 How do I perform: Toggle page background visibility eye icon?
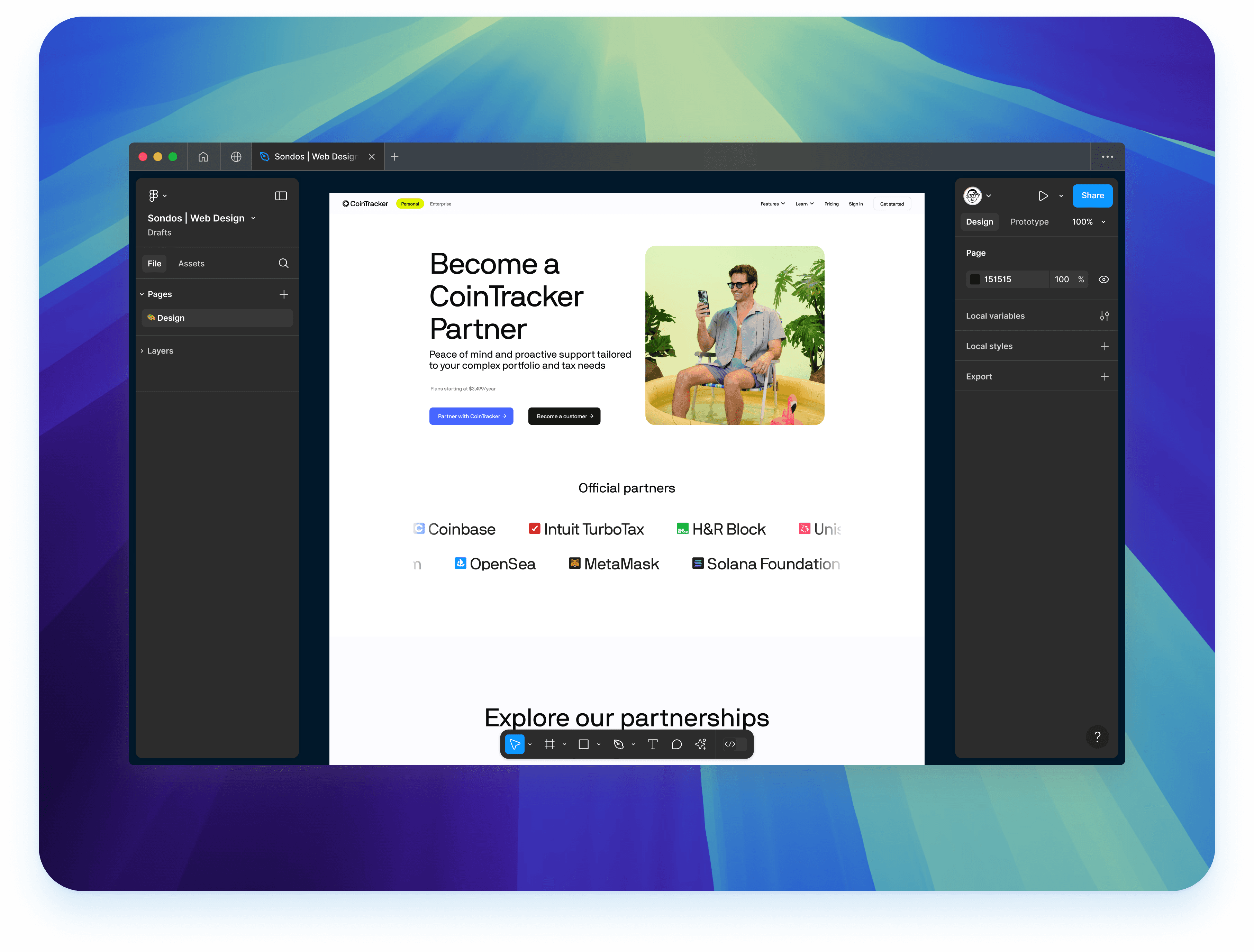(x=1103, y=280)
